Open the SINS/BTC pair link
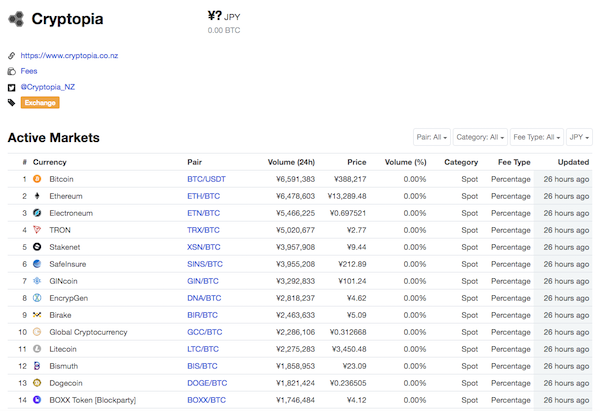This screenshot has width=600, height=411. (205, 264)
